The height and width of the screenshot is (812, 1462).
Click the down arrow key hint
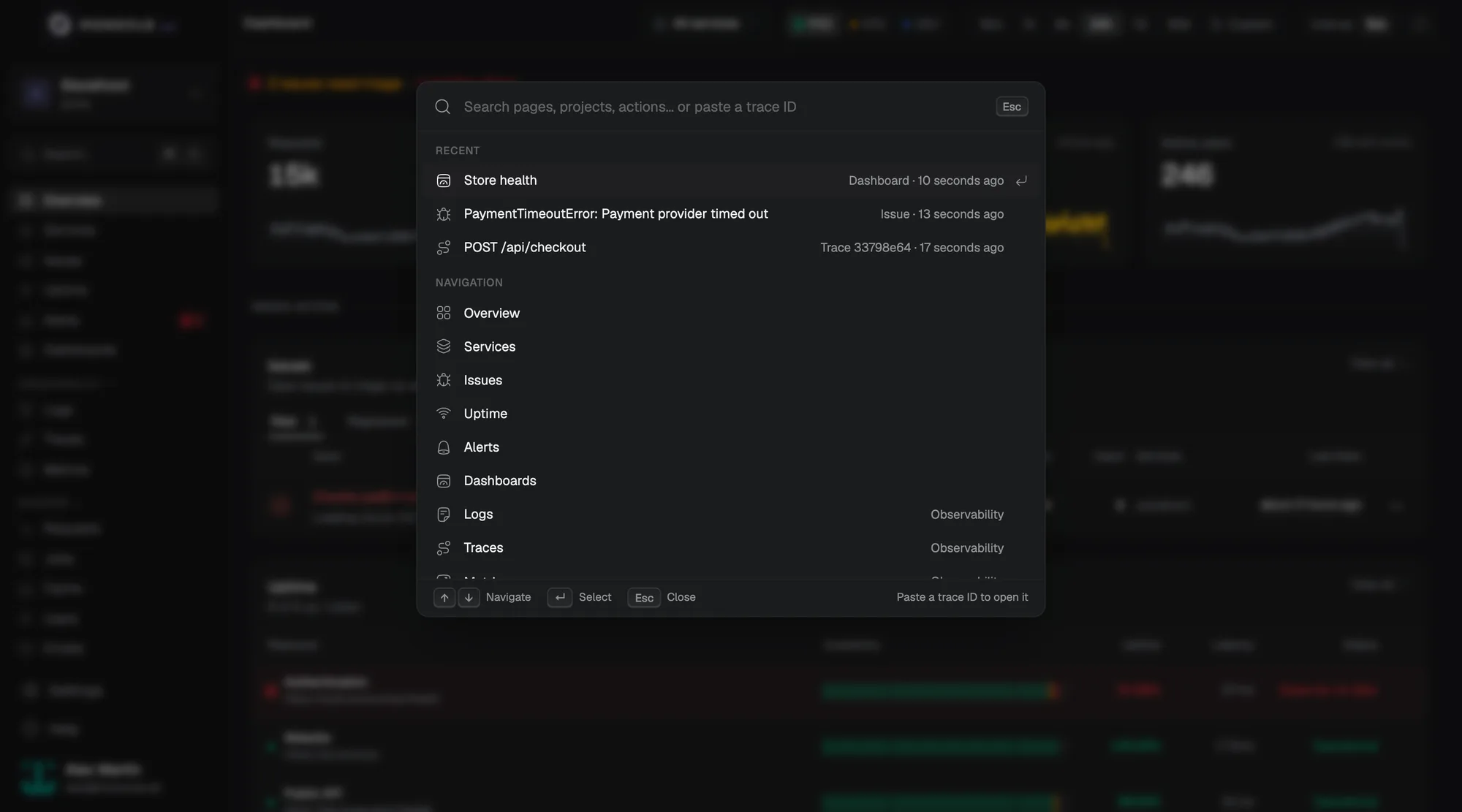469,598
